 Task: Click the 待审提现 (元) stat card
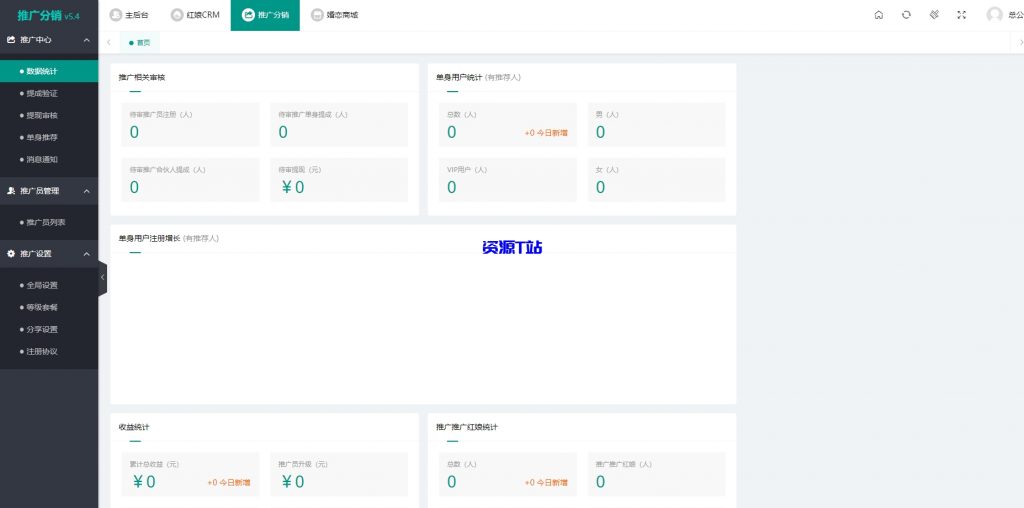coord(339,180)
